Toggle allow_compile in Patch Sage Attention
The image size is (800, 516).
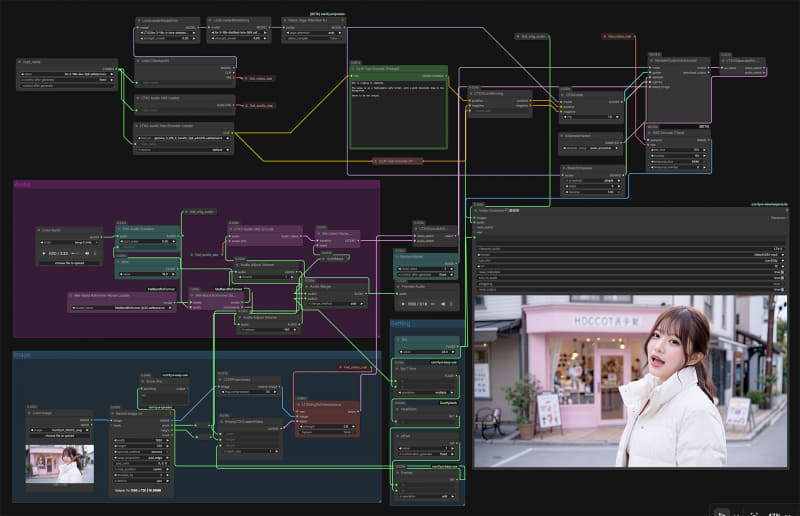(x=313, y=38)
